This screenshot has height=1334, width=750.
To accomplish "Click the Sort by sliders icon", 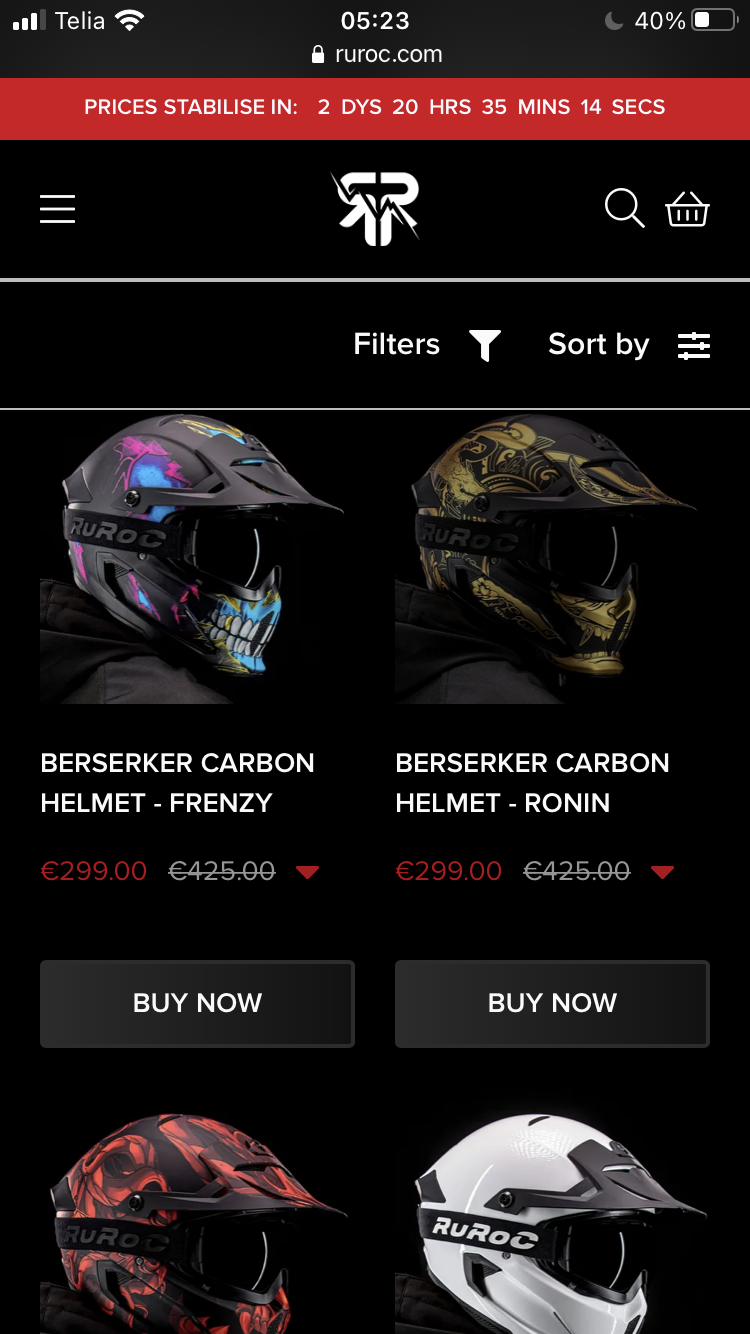I will click(694, 345).
